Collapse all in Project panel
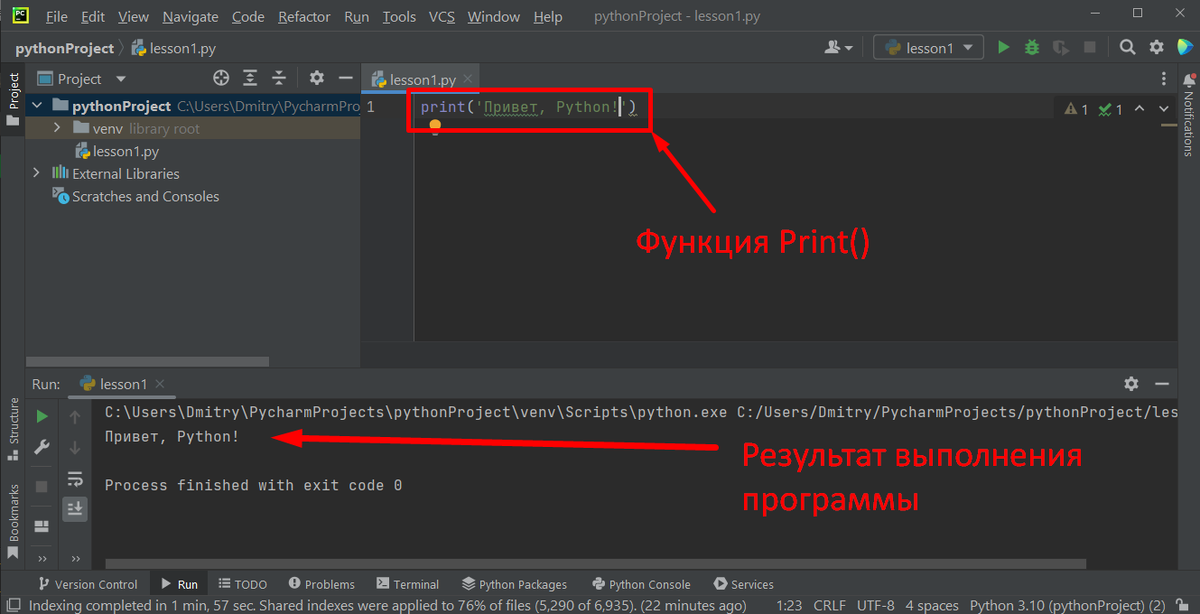The image size is (1200, 614). coord(280,78)
